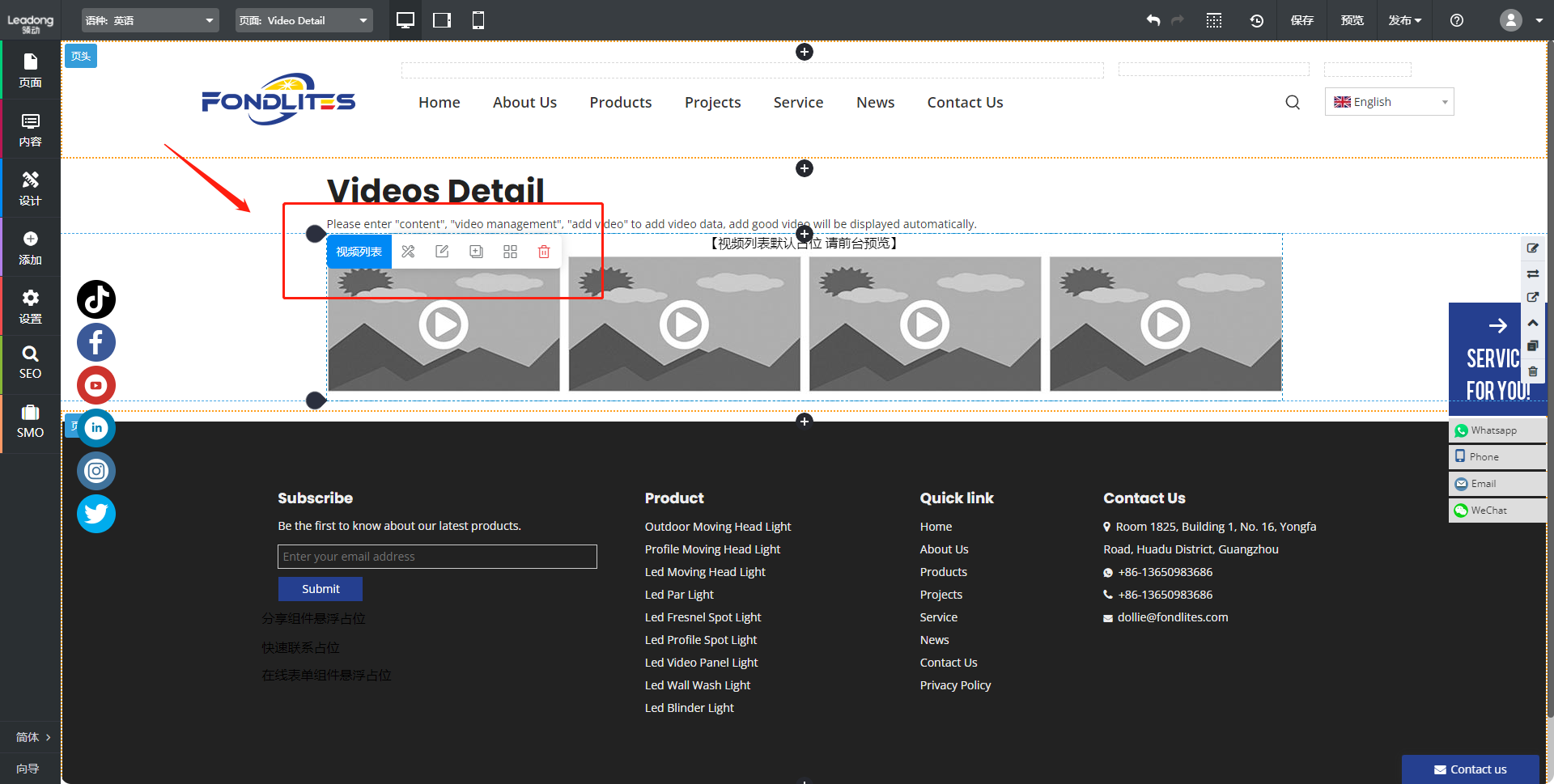The image size is (1554, 784).
Task: Open the 设计 design panel in sidebar
Action: (x=30, y=188)
